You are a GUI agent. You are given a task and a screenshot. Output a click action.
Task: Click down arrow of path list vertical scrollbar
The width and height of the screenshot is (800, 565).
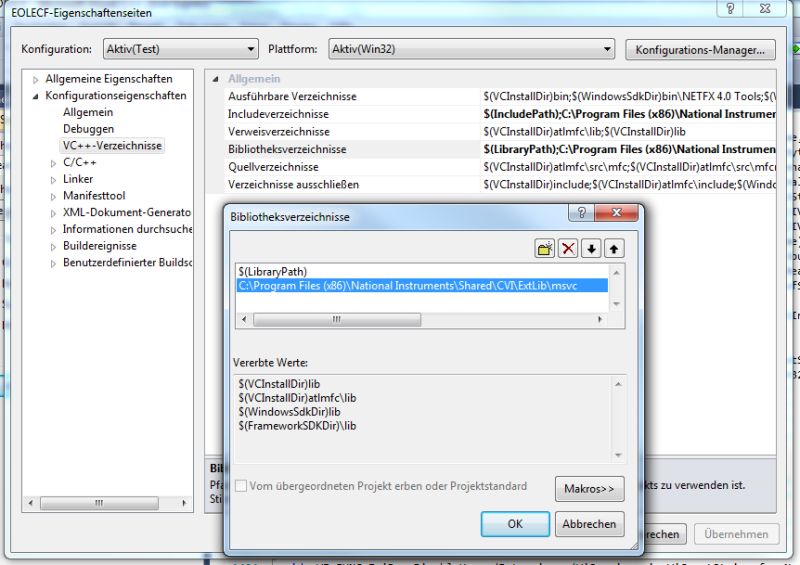coord(616,304)
